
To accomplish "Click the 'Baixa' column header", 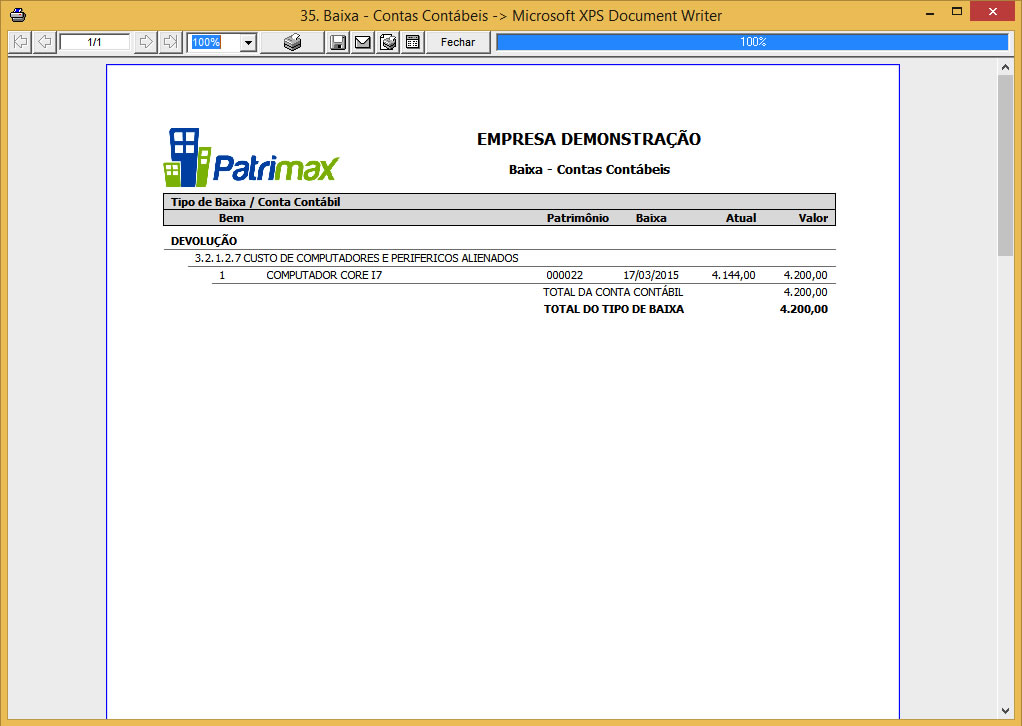I will (x=651, y=218).
